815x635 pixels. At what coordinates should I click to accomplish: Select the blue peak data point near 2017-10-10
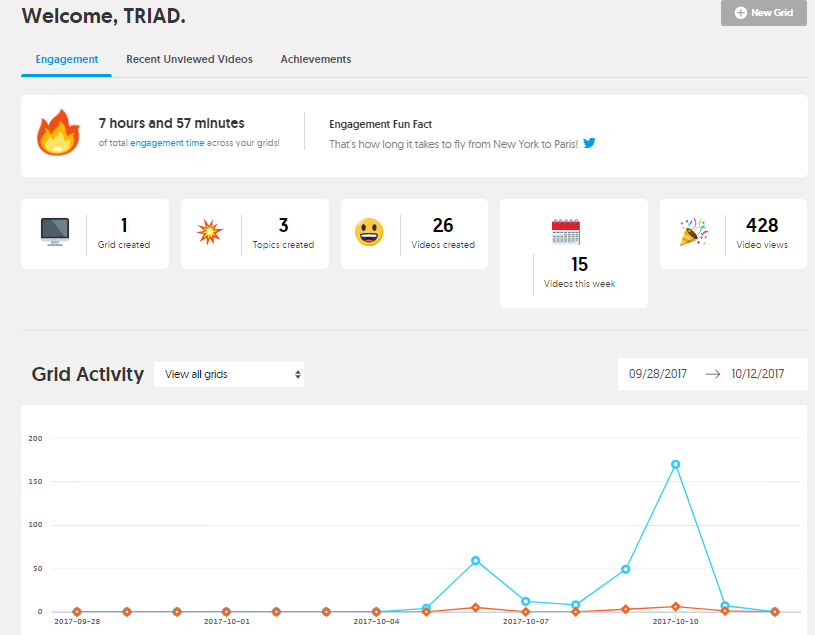pyautogui.click(x=675, y=465)
